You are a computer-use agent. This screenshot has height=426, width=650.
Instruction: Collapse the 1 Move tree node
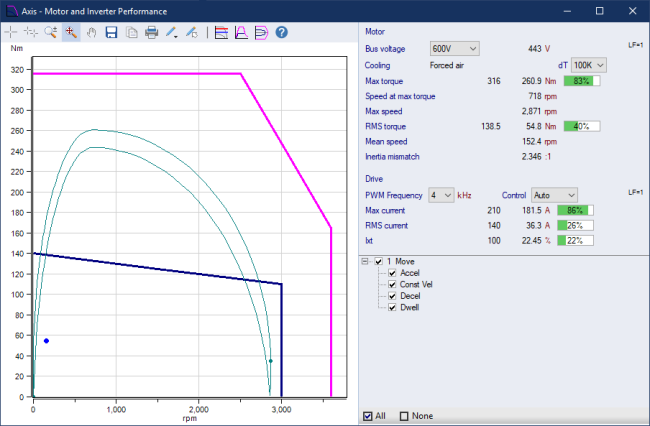366,262
